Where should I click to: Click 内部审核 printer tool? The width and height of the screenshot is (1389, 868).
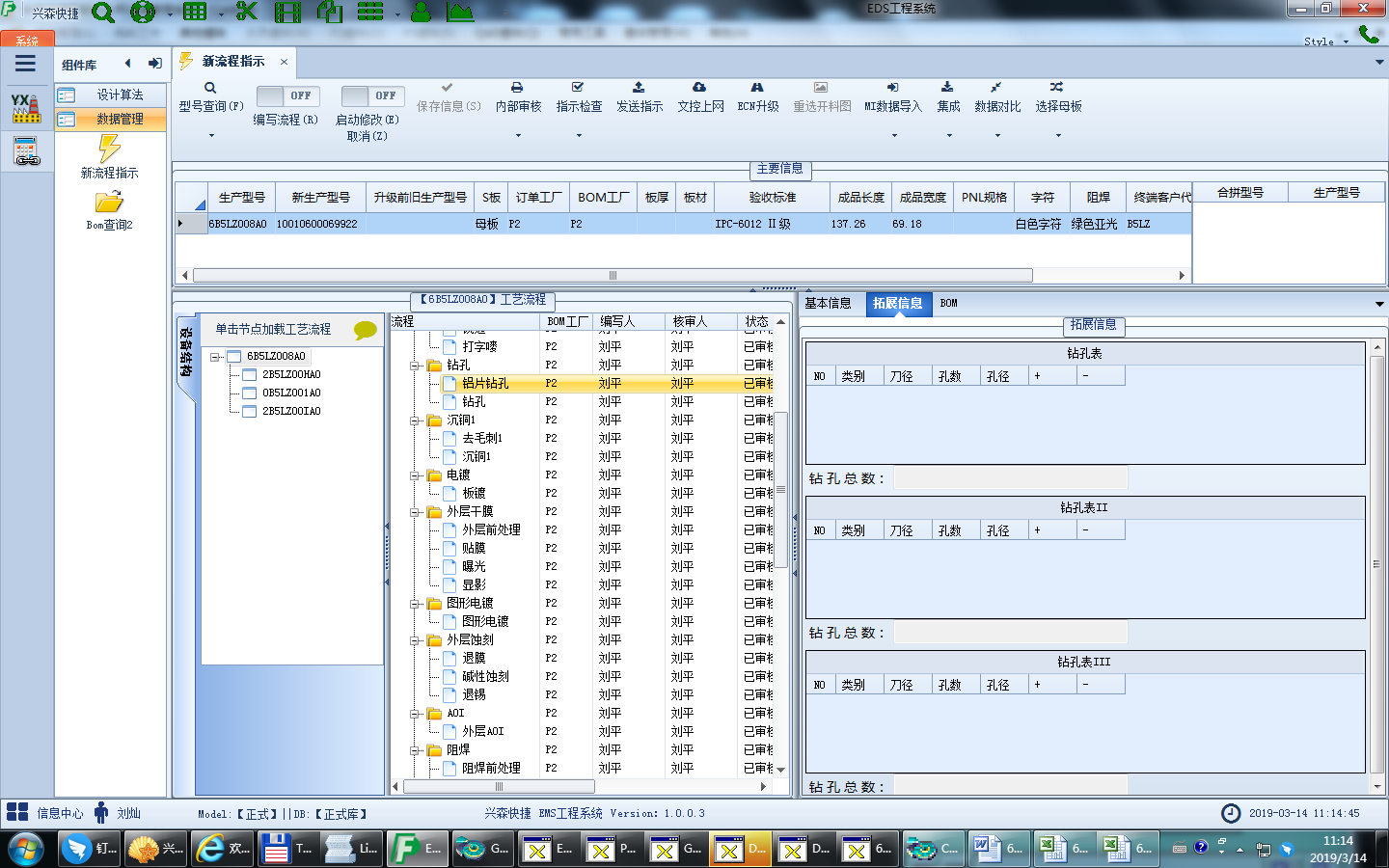point(518,96)
